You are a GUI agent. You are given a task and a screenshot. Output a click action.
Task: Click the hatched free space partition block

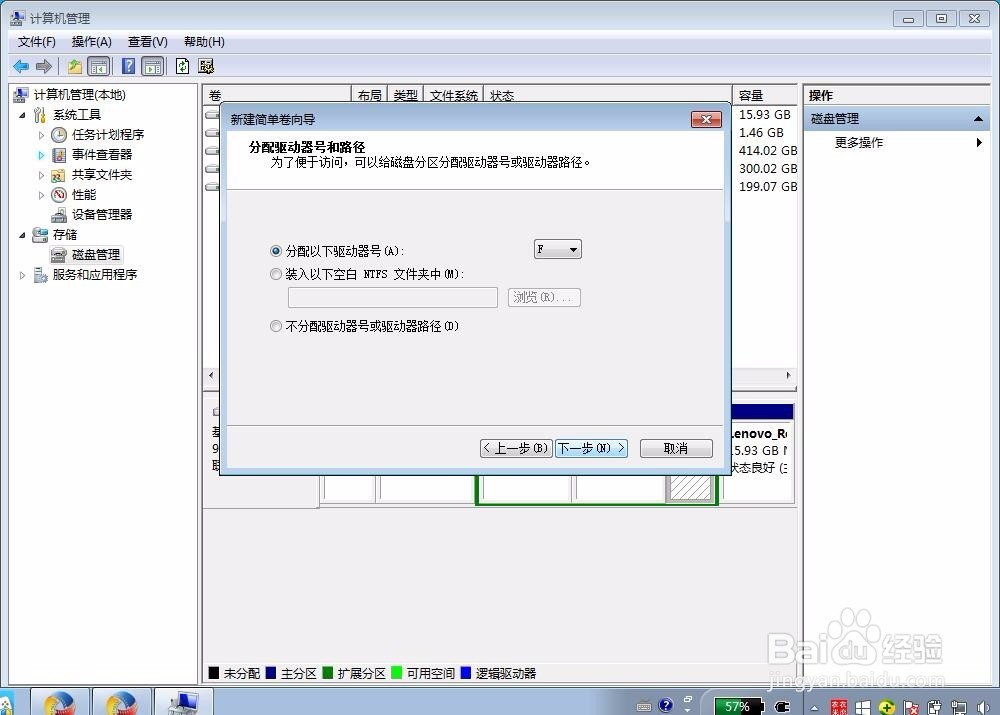(690, 489)
